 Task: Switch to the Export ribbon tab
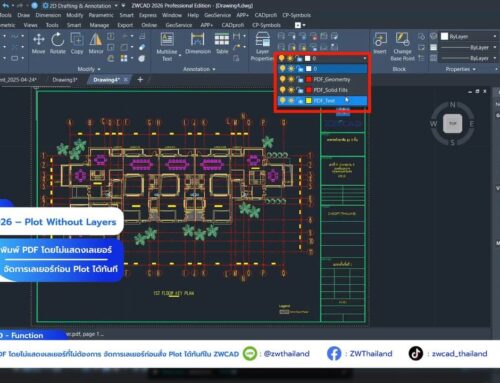coord(125,25)
